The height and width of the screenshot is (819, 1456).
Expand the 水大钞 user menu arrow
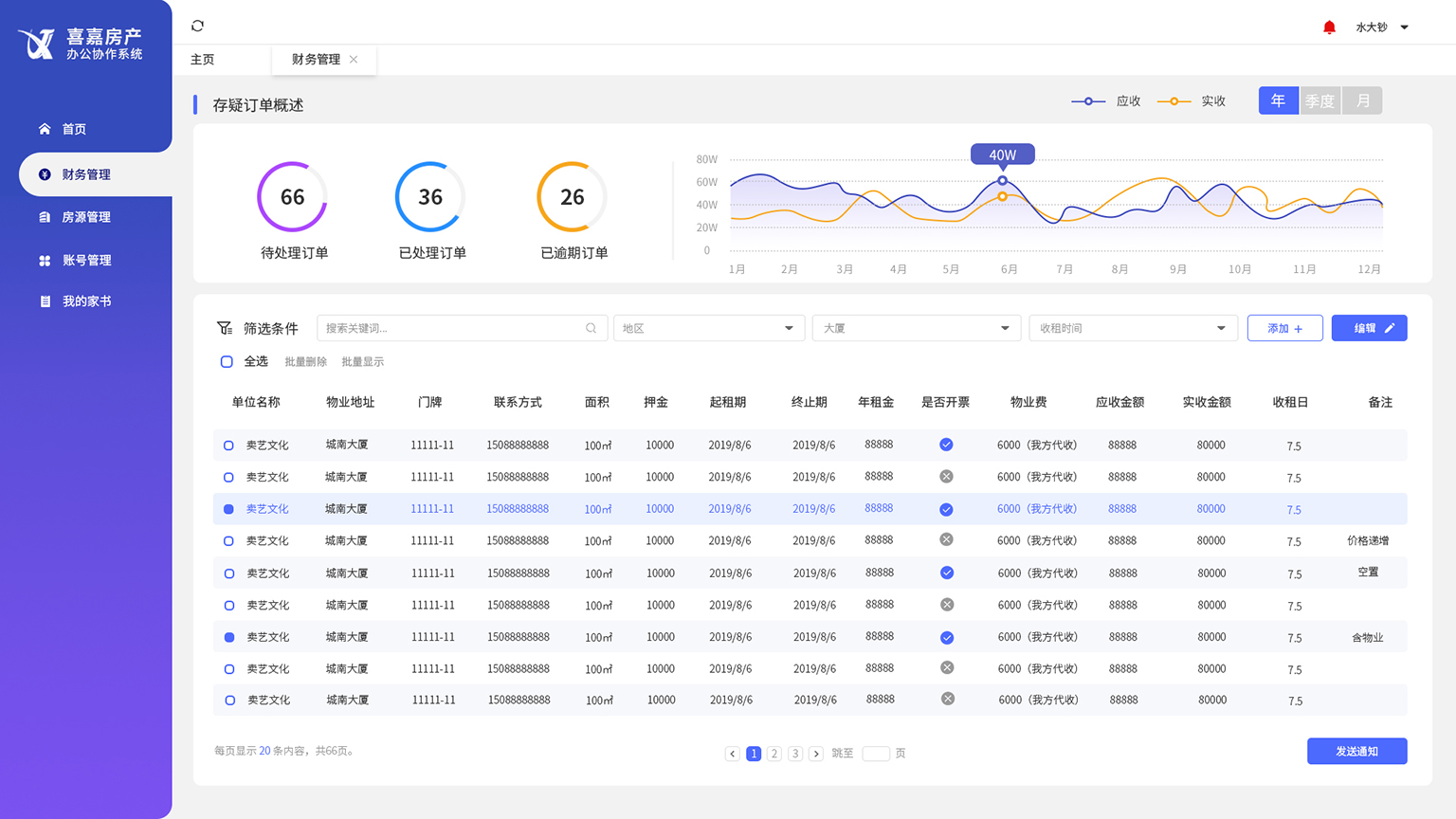pyautogui.click(x=1405, y=27)
